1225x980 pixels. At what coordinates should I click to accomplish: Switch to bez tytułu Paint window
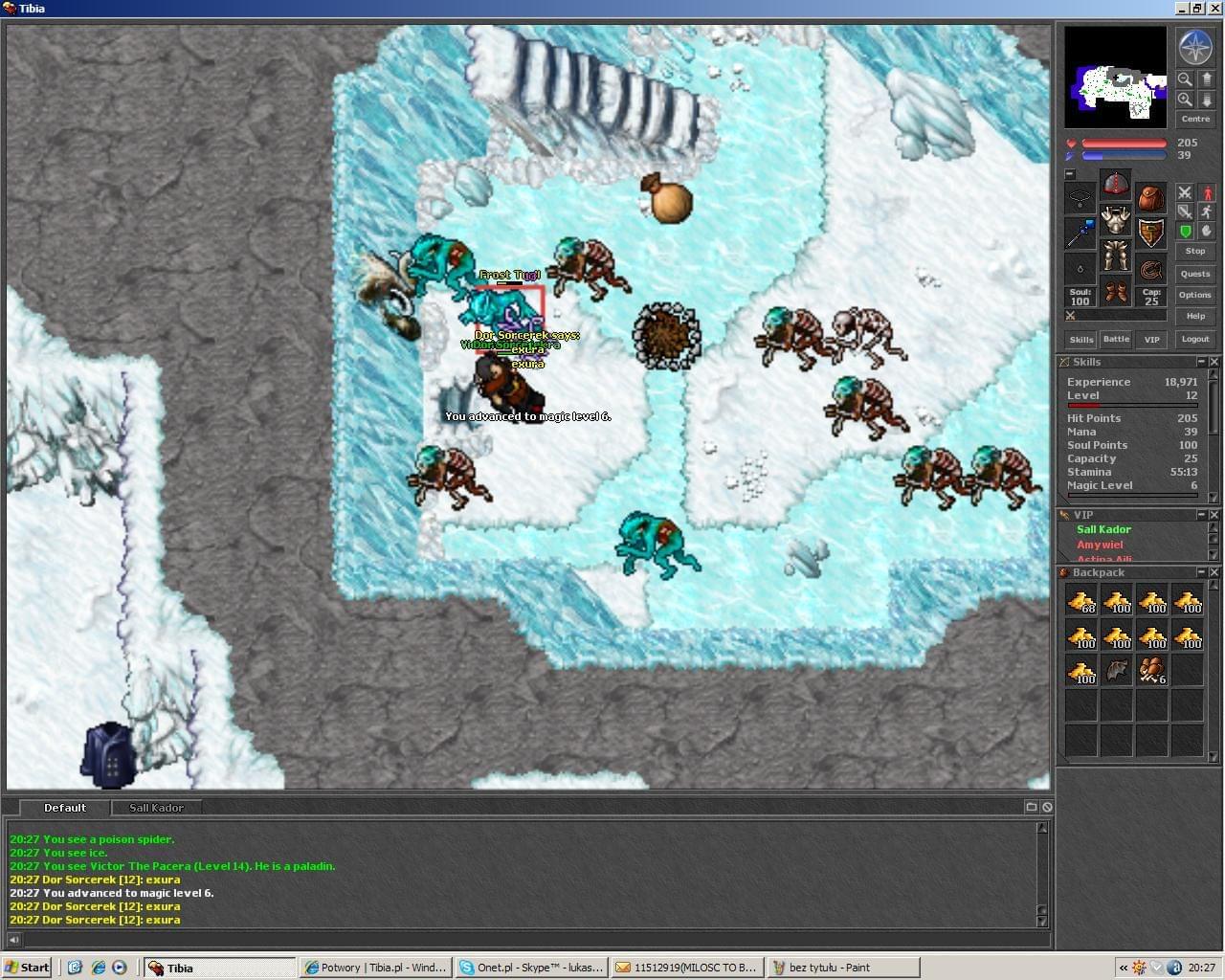point(843,968)
